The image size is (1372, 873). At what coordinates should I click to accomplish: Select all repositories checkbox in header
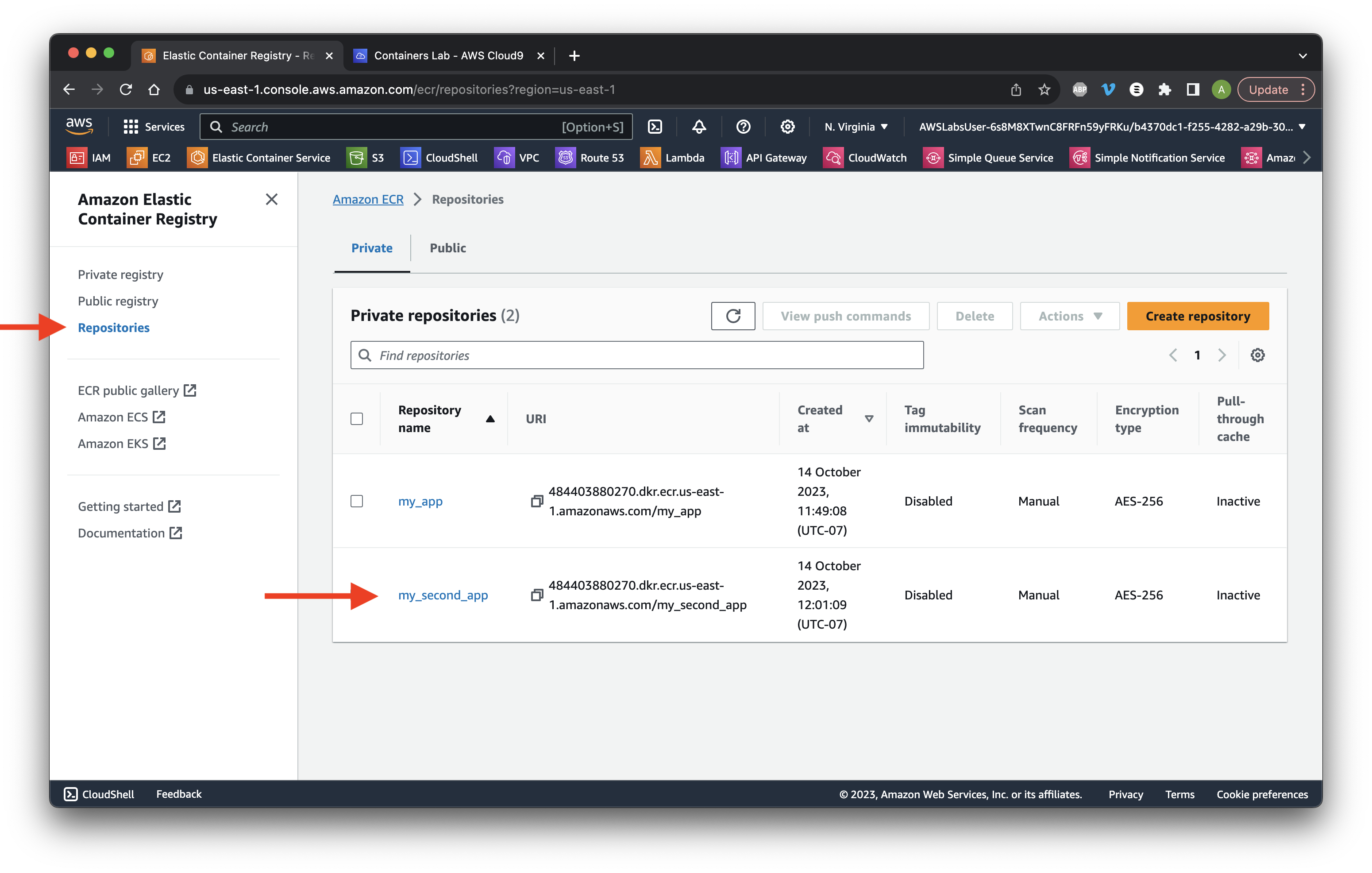pos(357,419)
